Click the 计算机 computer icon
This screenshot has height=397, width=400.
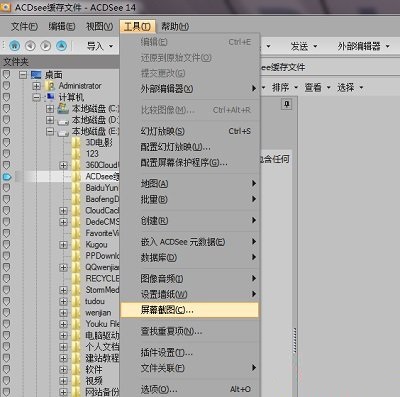[x=50, y=97]
